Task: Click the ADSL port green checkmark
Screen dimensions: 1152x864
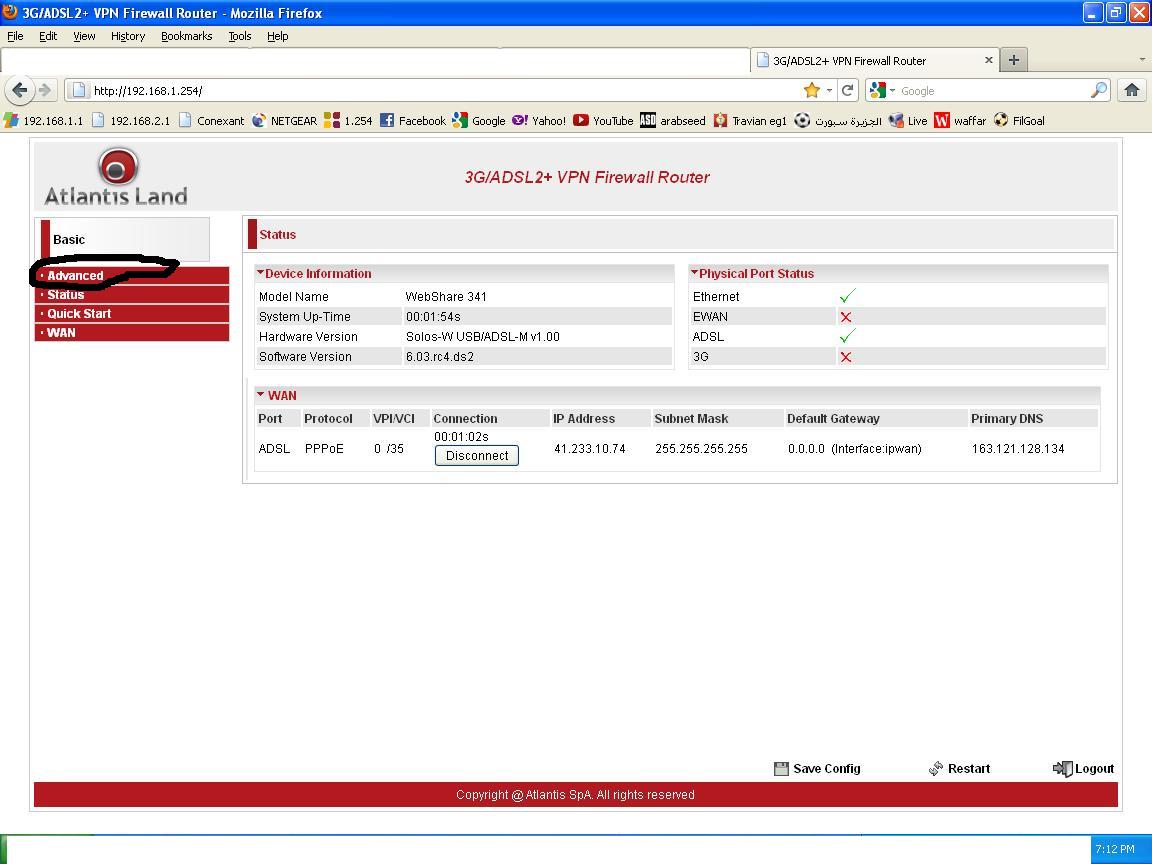Action: [847, 336]
